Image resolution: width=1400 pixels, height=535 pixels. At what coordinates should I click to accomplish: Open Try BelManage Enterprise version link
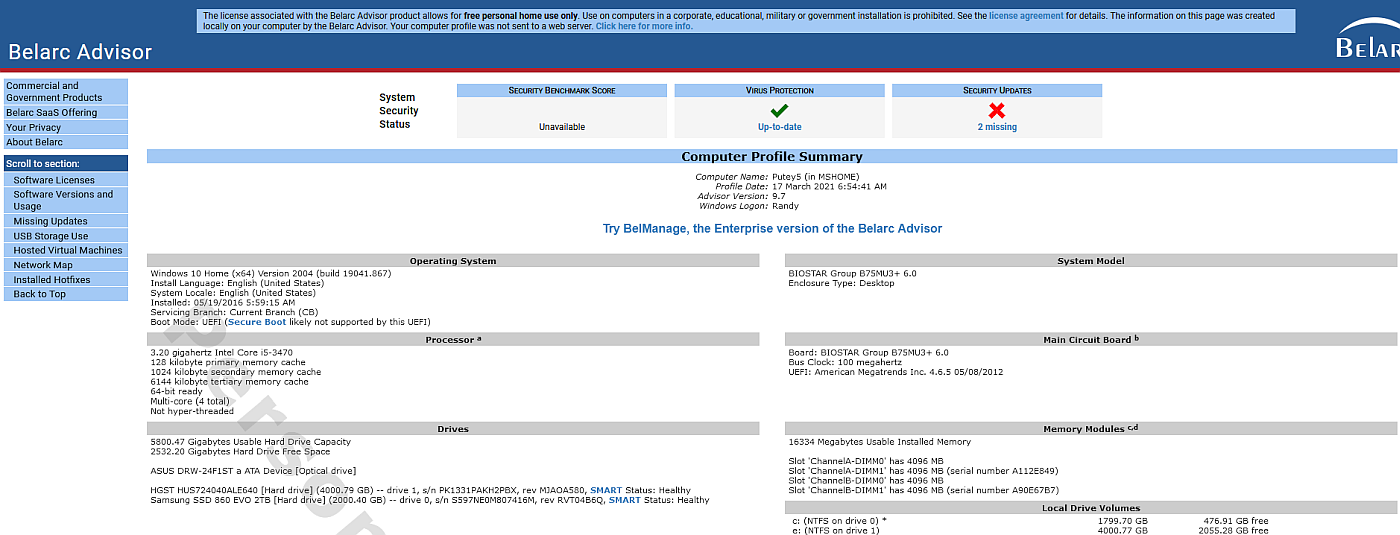click(772, 229)
